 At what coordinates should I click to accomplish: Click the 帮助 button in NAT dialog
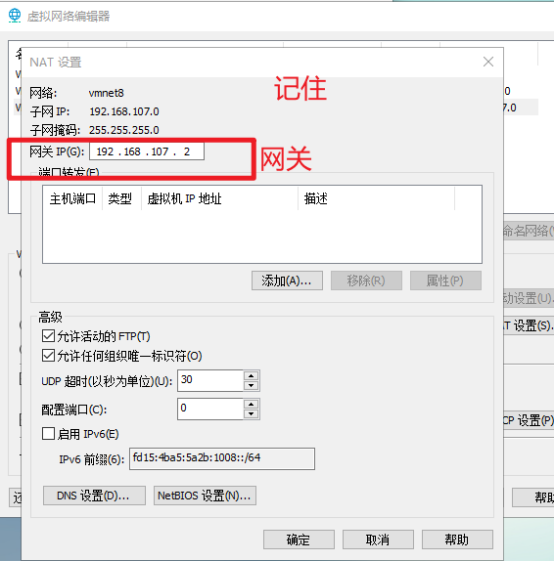coord(457,539)
